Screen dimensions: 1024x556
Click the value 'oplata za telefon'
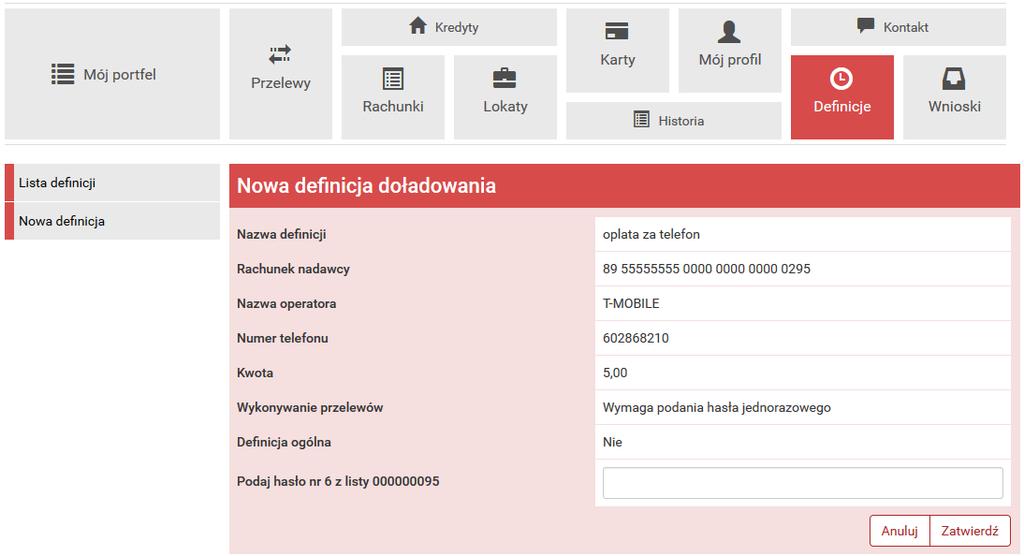(x=651, y=234)
